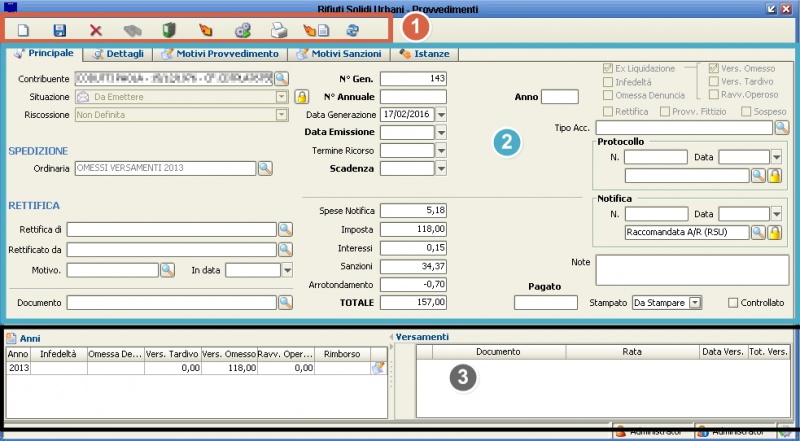Switch to the Dettagli tab

tap(117, 52)
